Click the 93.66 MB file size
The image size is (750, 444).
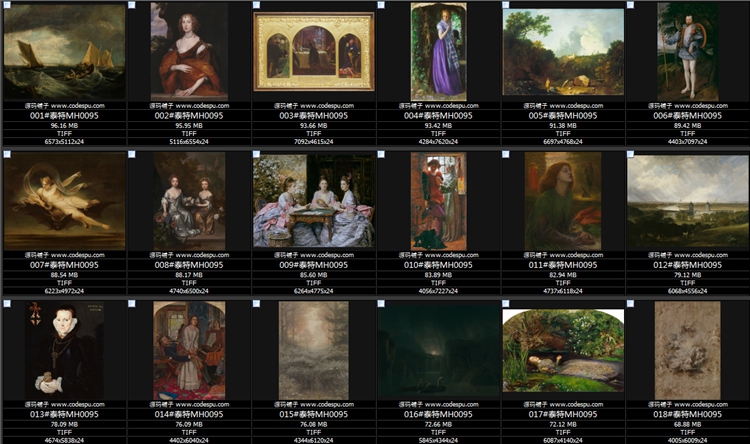314,126
